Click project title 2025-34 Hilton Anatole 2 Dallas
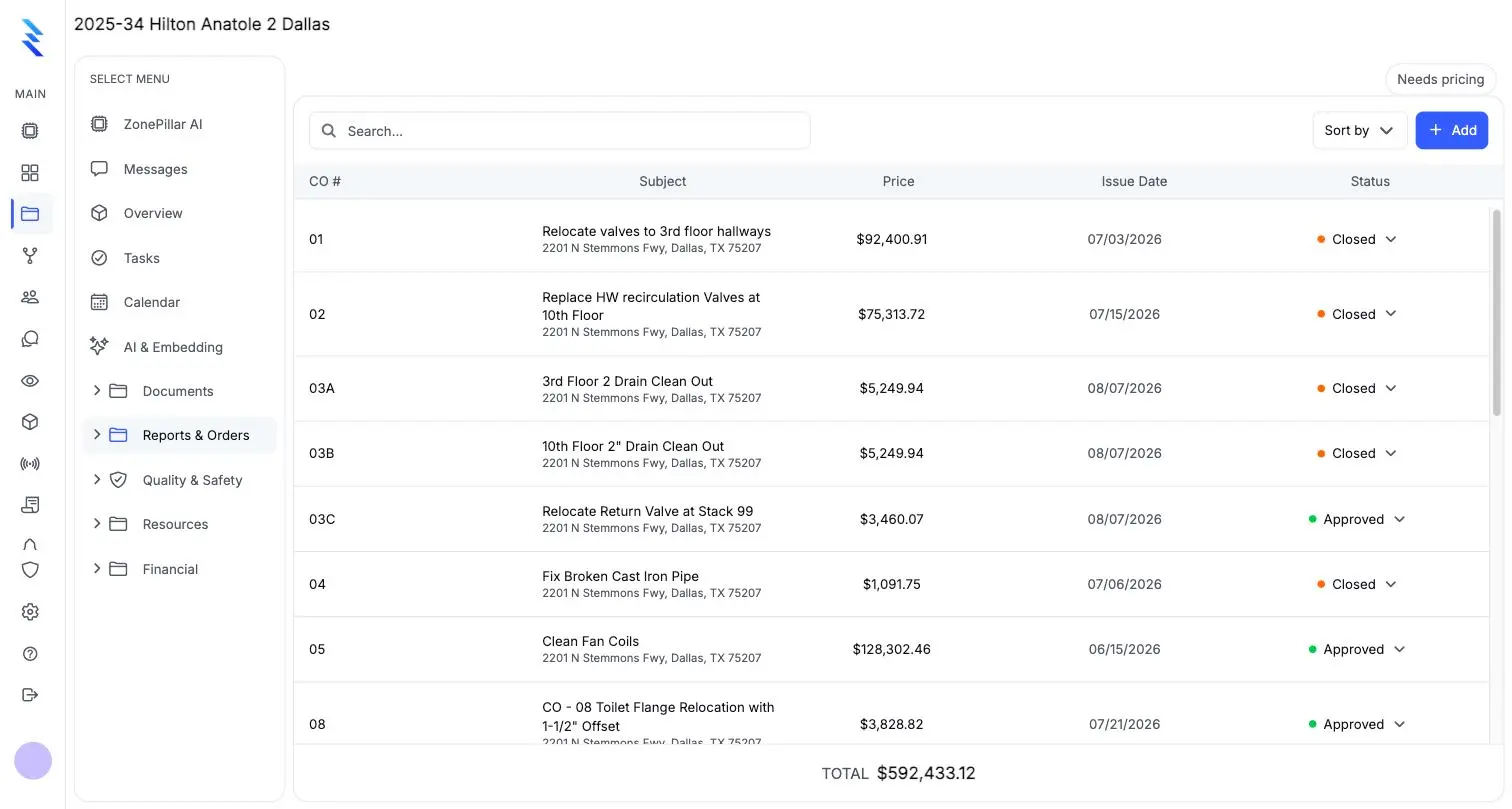 pos(202,24)
